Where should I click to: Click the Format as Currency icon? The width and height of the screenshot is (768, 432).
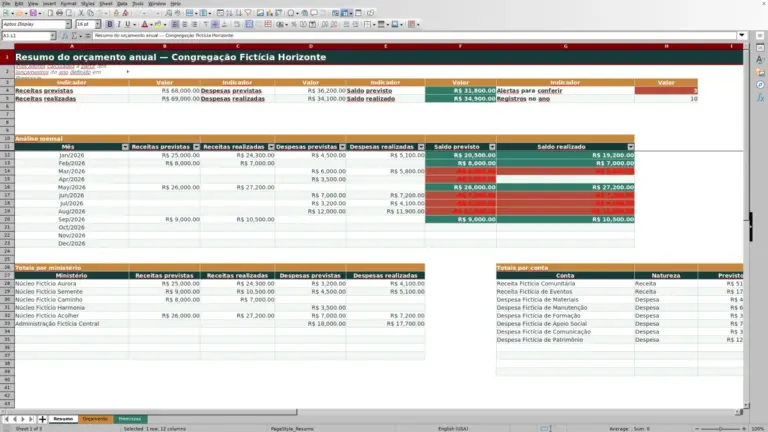pyautogui.click(x=280, y=24)
